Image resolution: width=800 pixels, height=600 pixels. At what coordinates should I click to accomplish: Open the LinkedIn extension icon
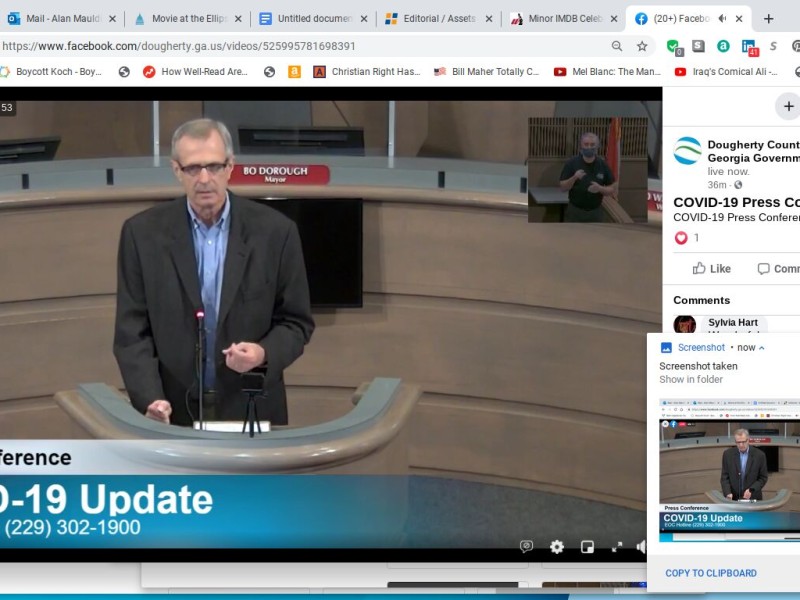(749, 47)
